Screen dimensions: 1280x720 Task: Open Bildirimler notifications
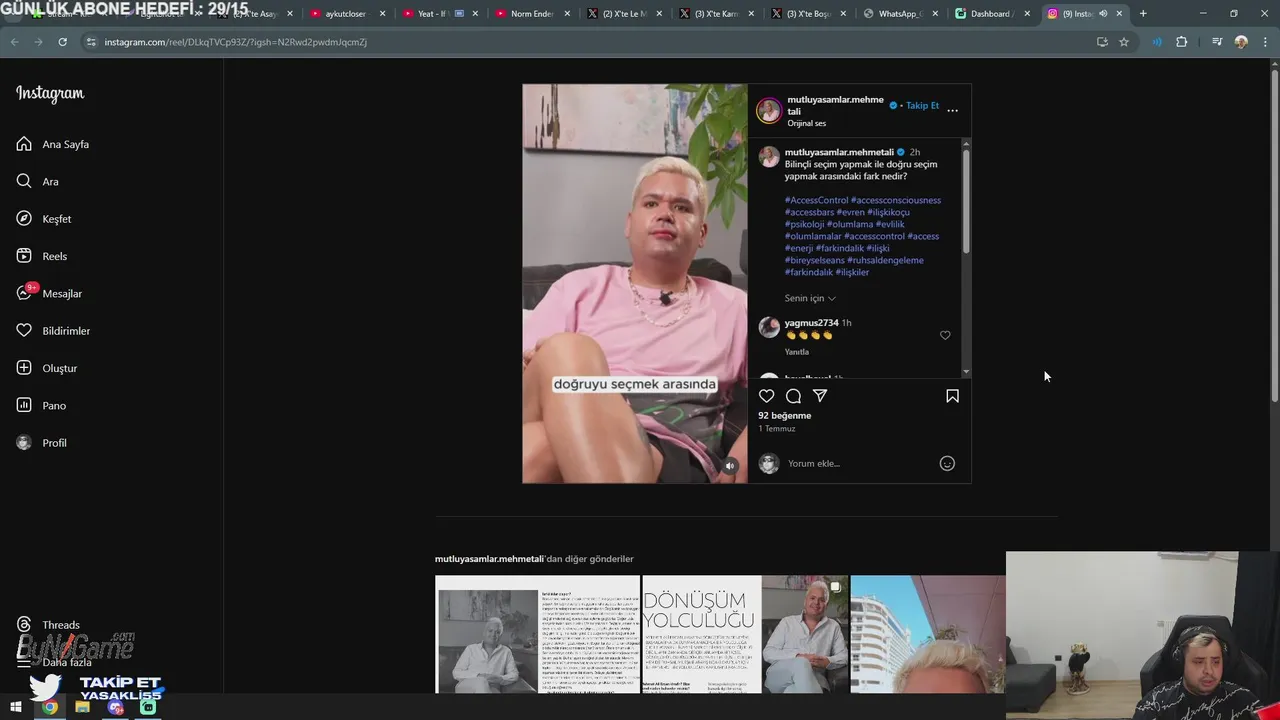[x=53, y=331]
